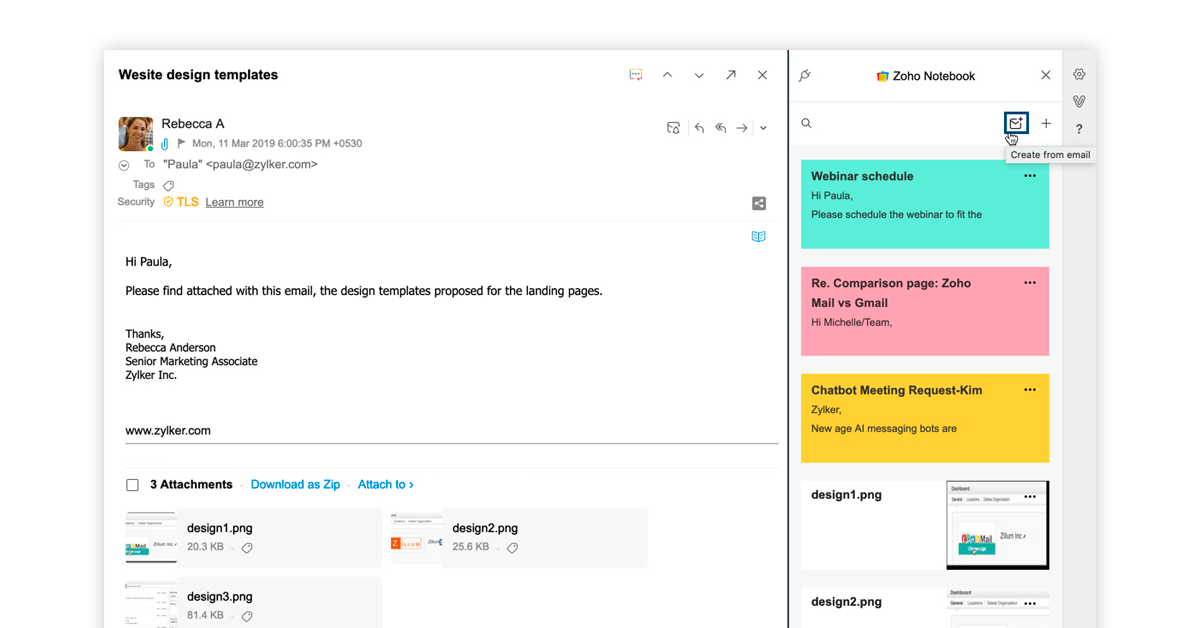Click the Reply arrow icon
This screenshot has width=1200, height=628.
pos(699,128)
